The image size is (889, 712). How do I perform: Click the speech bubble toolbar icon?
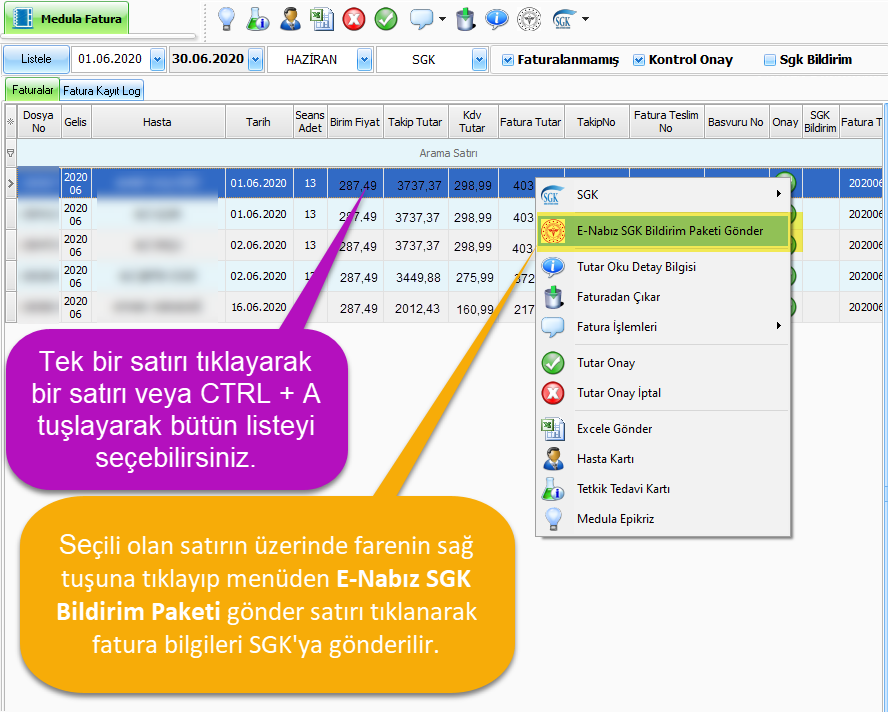click(421, 19)
